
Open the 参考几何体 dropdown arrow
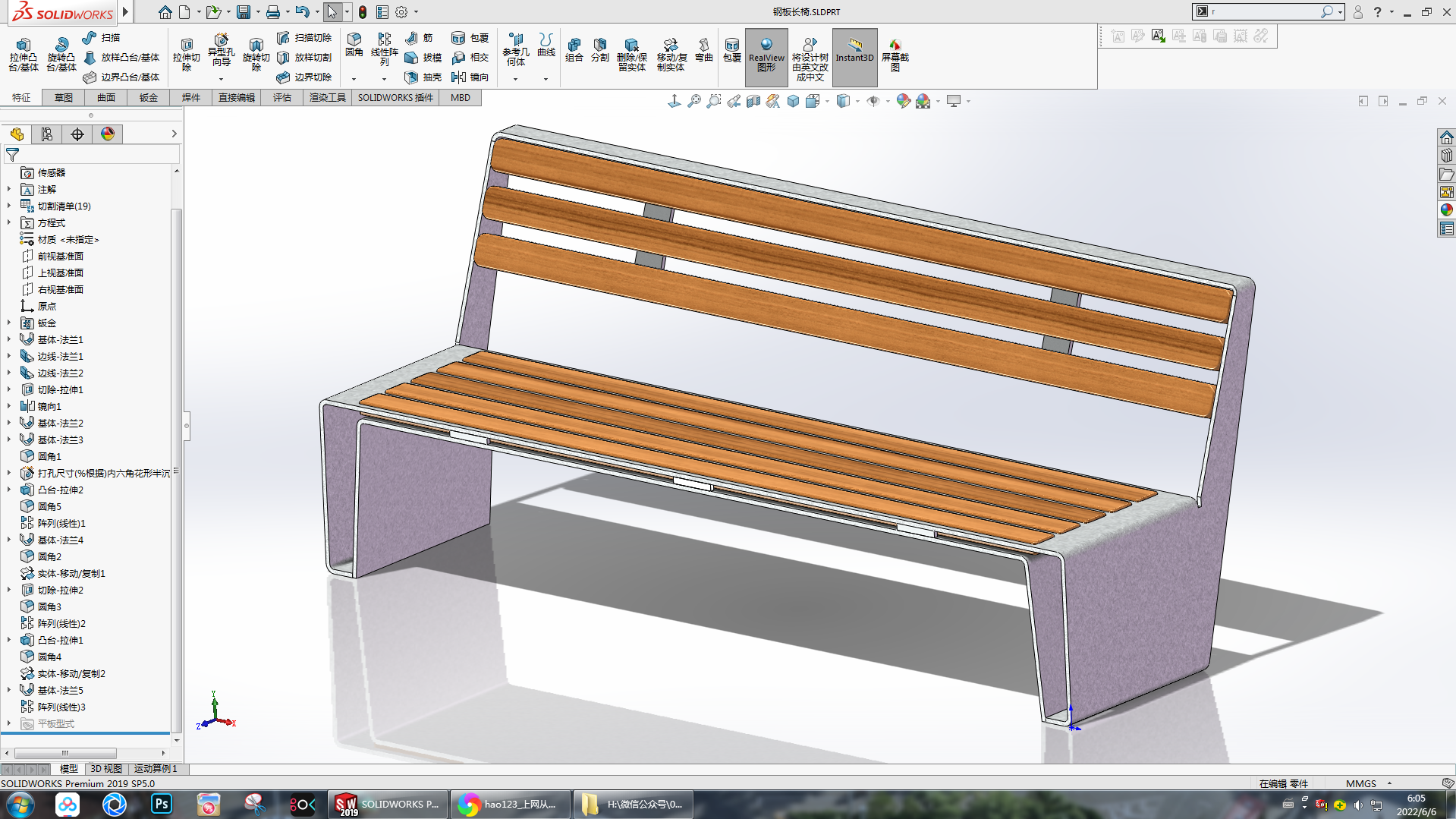pyautogui.click(x=515, y=79)
